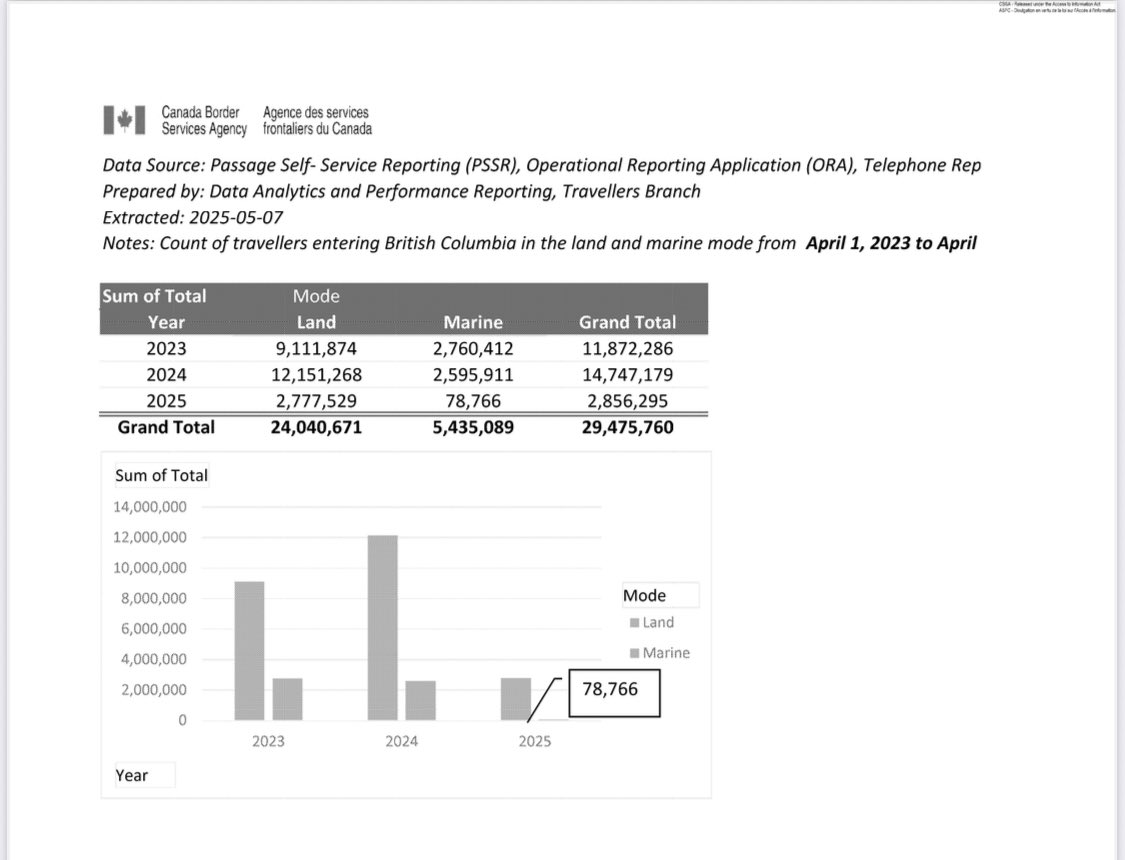Click the 2,000,000 axis label
Screen dimensions: 1125x860
pyautogui.click(x=154, y=690)
